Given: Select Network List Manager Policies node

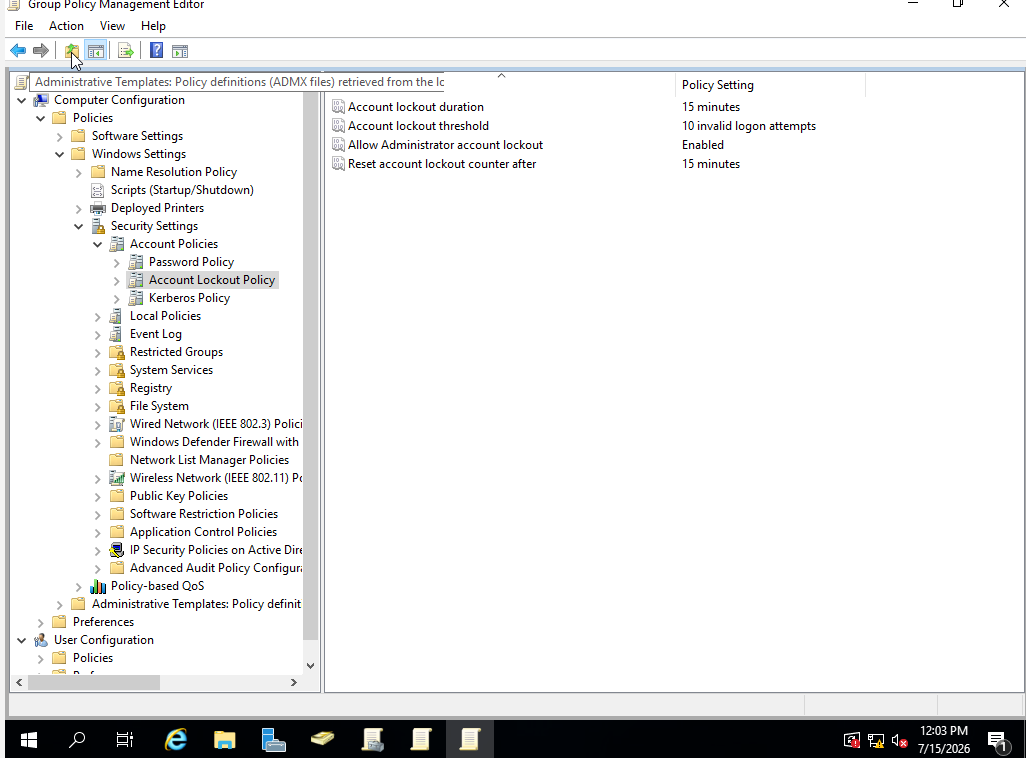Looking at the screenshot, I should 209,460.
